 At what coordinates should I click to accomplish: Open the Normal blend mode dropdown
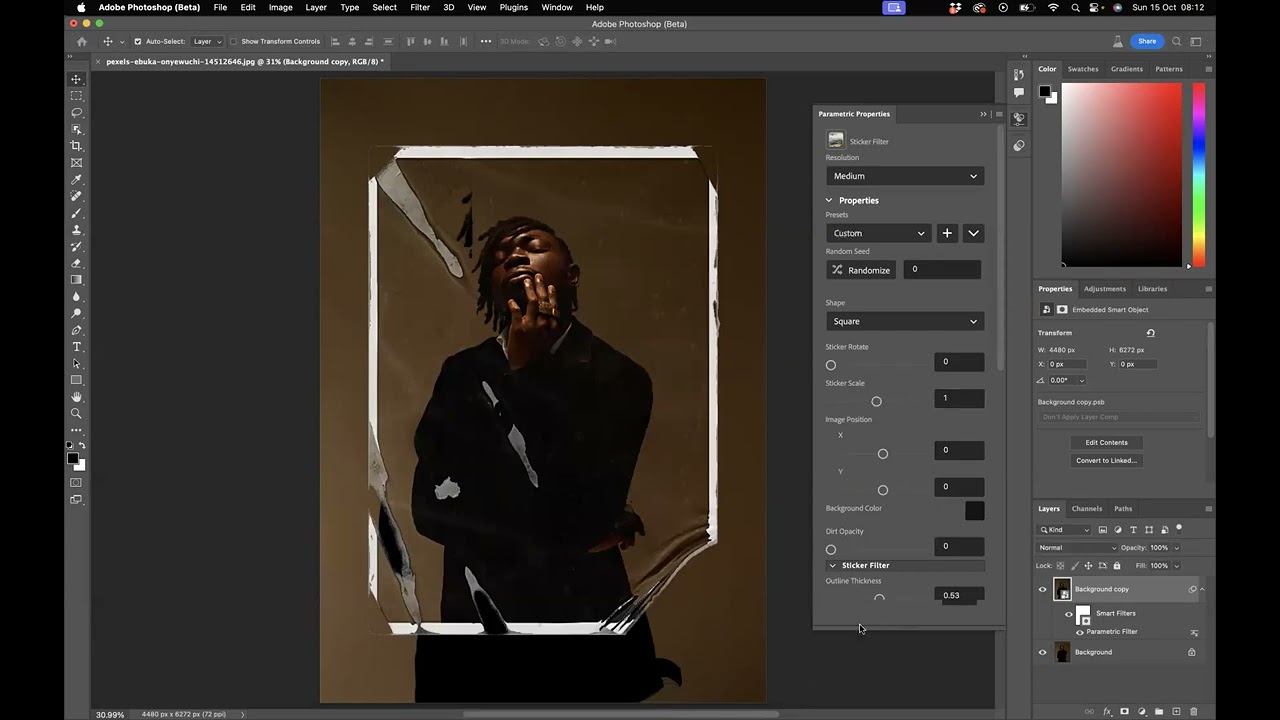click(1077, 547)
